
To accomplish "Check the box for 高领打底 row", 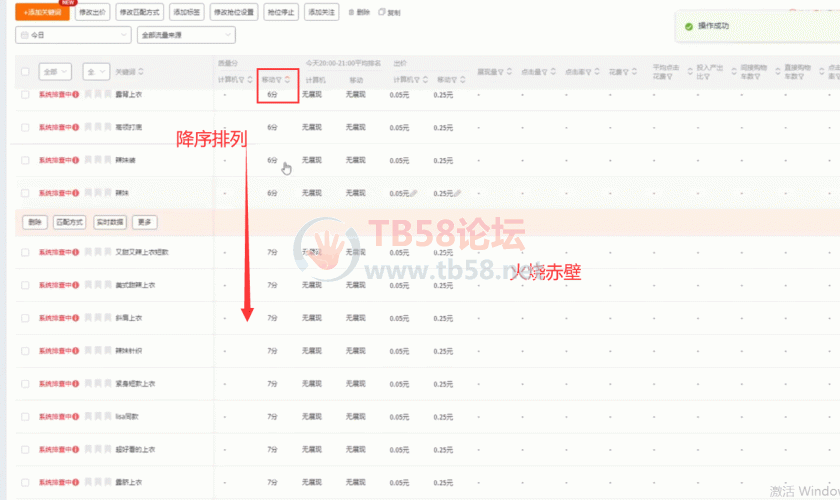I will tap(25, 128).
